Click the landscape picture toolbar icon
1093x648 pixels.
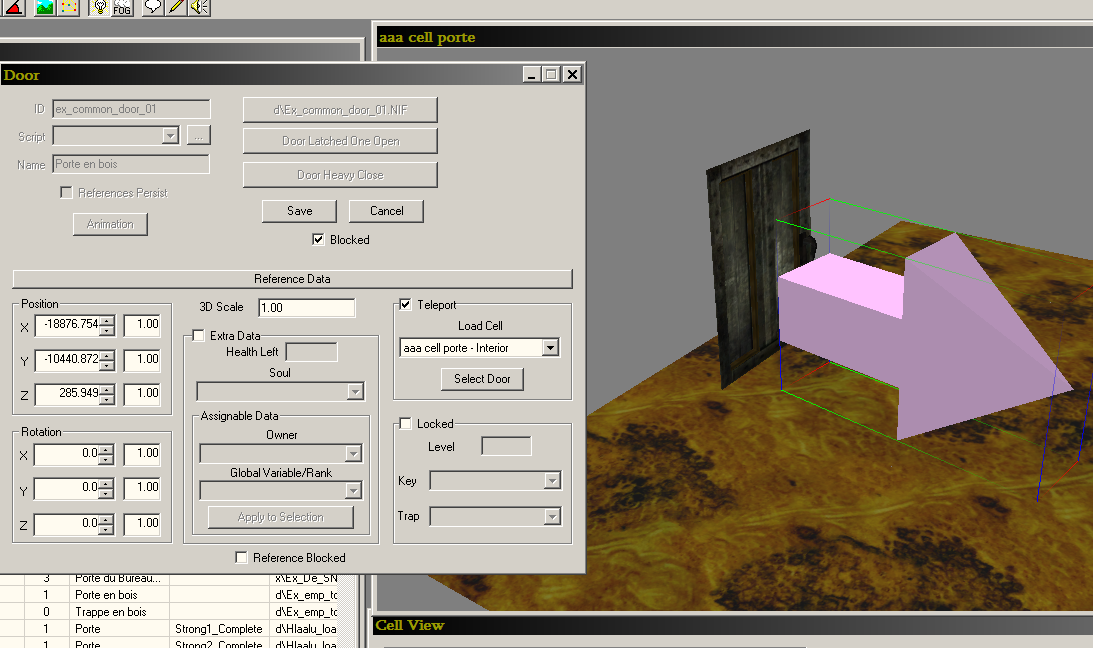click(x=44, y=7)
